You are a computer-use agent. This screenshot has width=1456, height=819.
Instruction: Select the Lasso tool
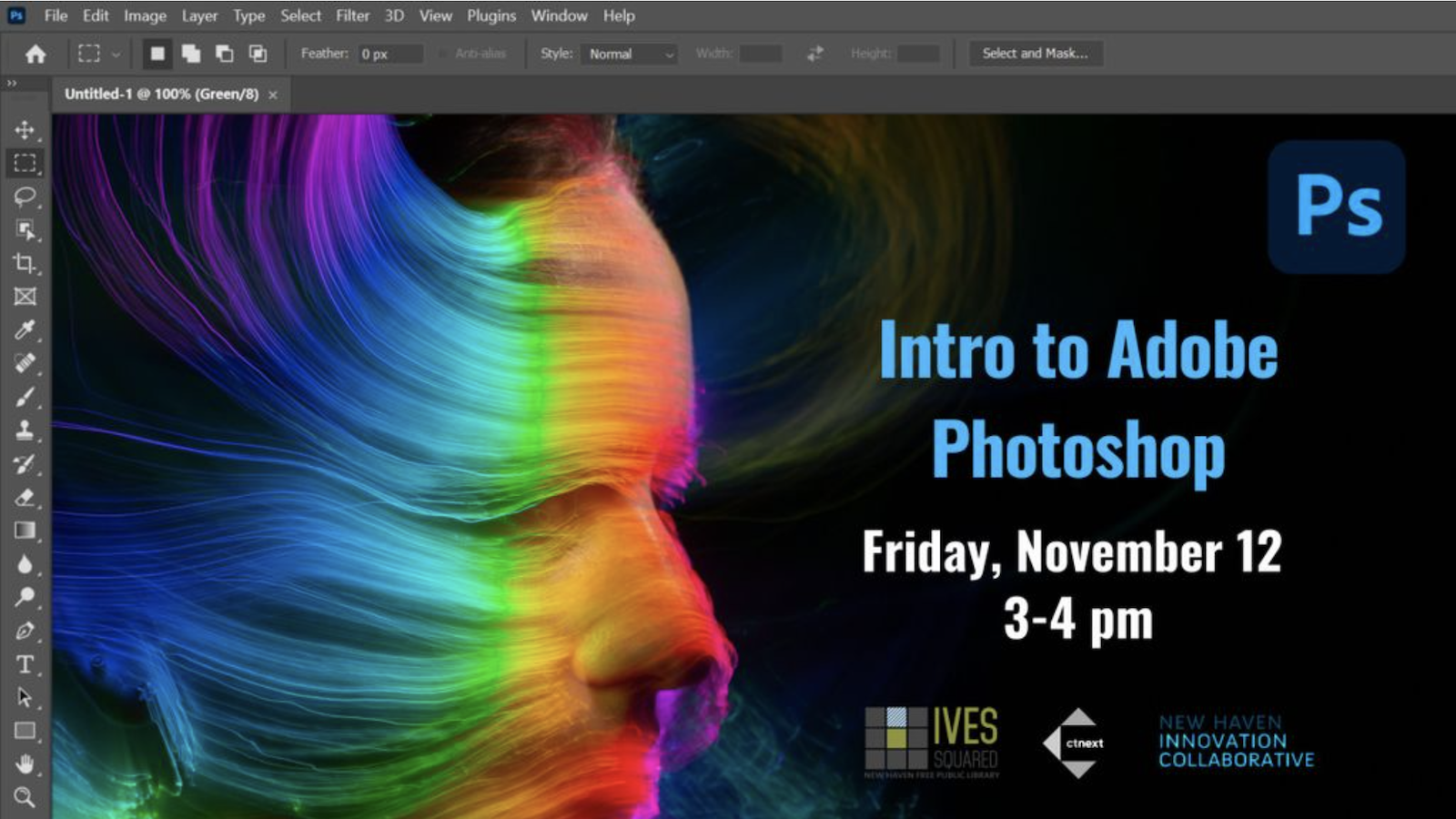pos(25,197)
